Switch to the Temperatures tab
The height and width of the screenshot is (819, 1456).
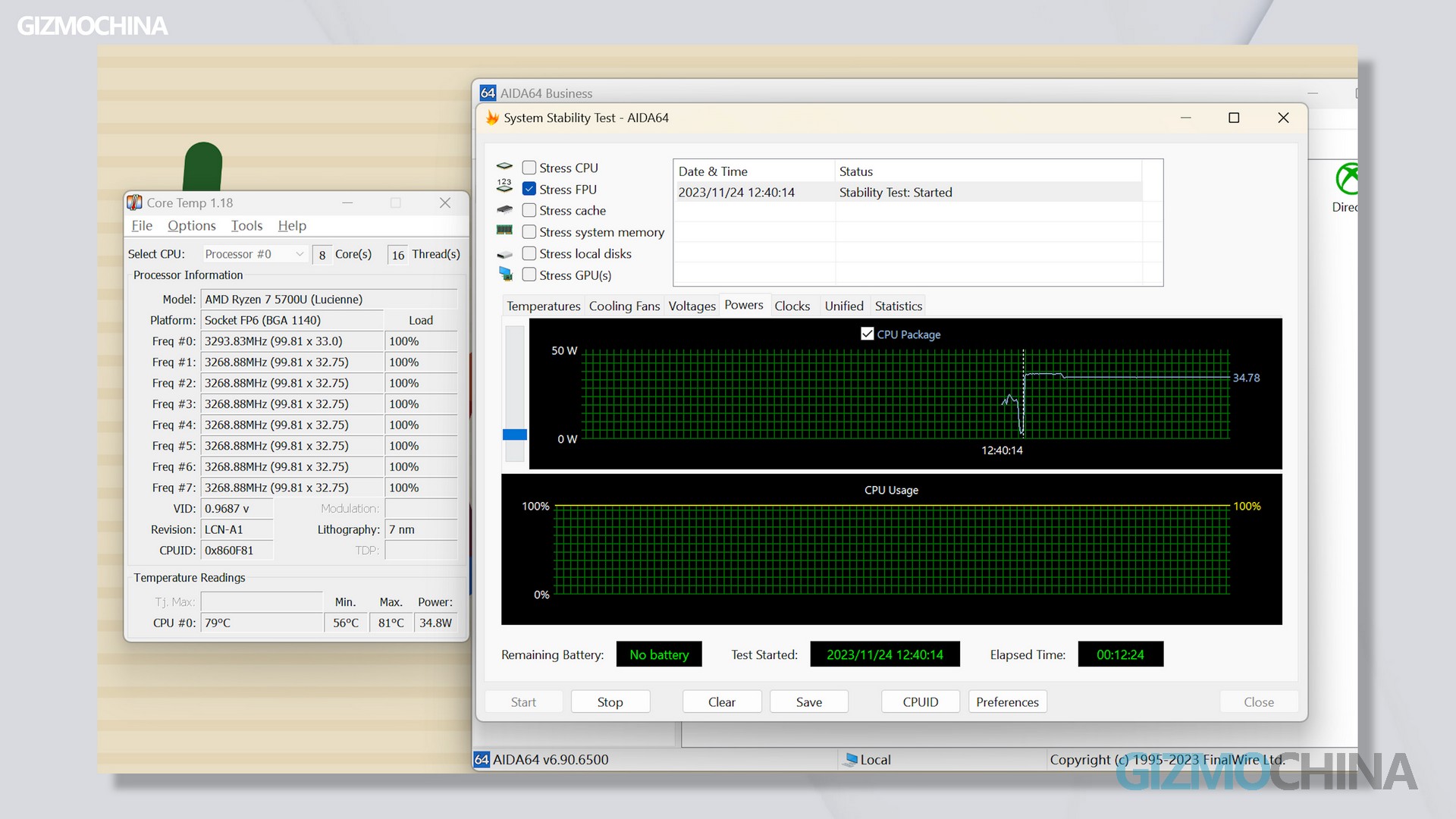click(x=543, y=306)
